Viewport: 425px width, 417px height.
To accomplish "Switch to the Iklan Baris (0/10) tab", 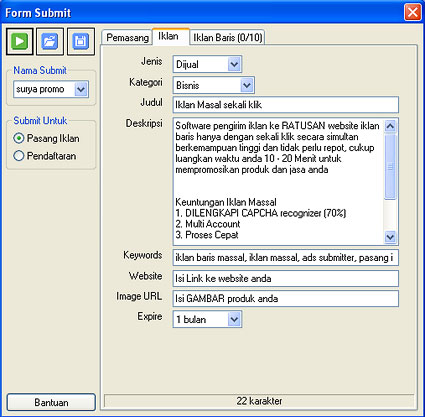I will coord(228,38).
